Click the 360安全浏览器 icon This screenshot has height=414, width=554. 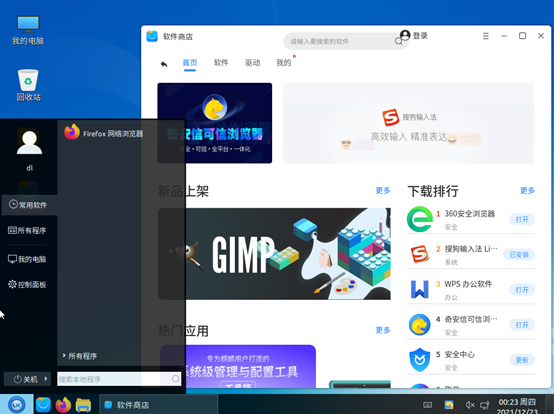click(x=420, y=219)
